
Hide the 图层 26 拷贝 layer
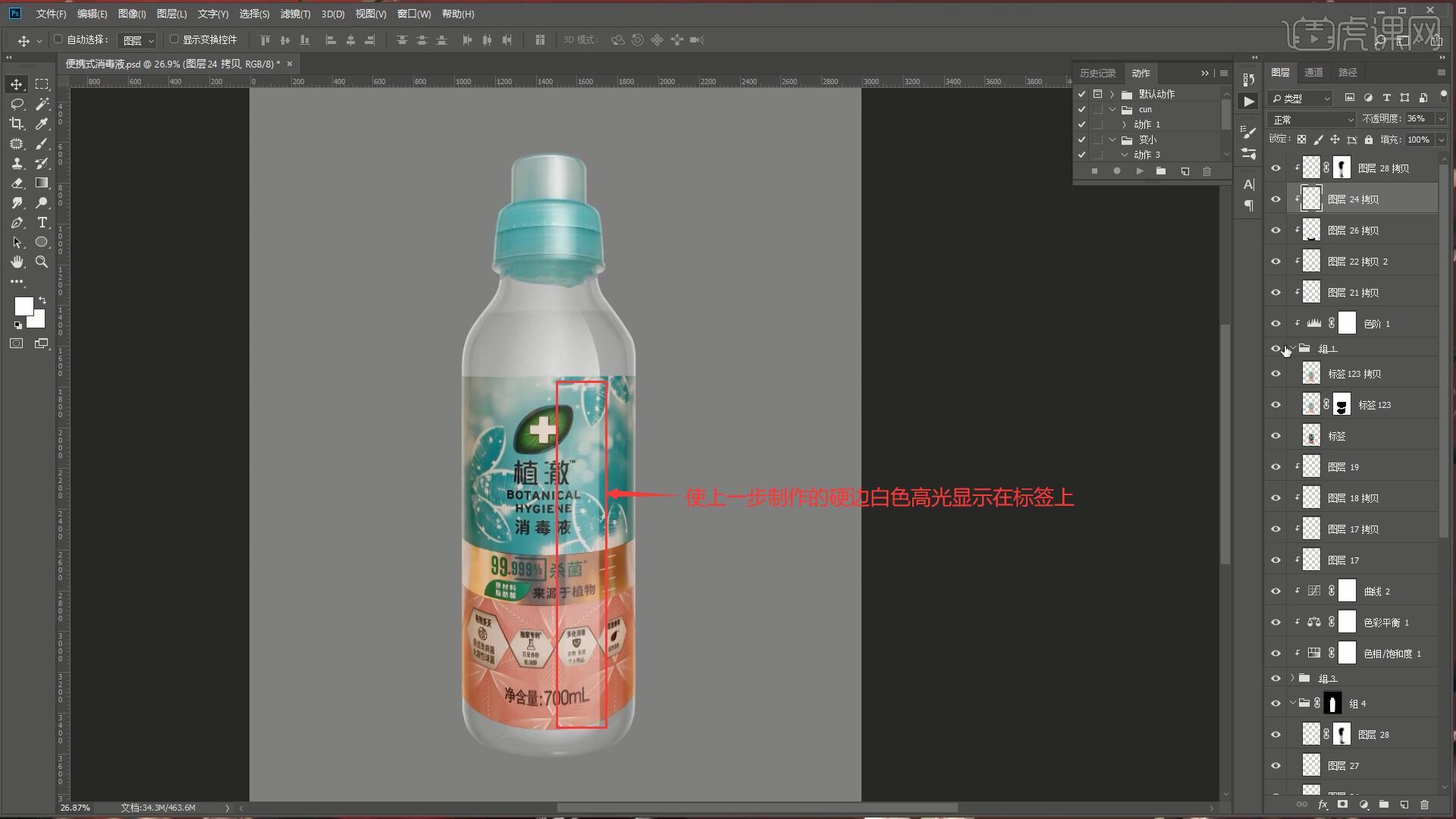[1276, 231]
